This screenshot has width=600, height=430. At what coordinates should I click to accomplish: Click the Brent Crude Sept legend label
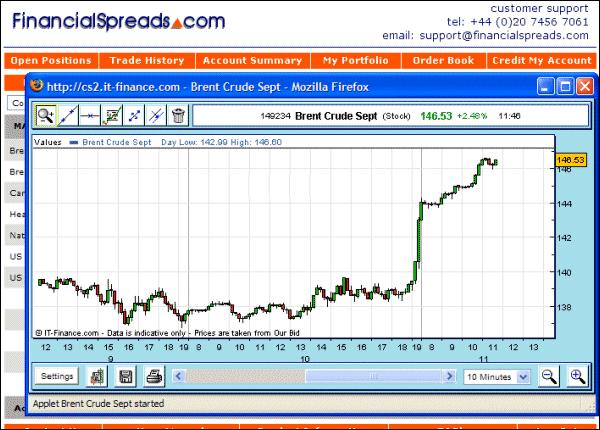click(x=117, y=142)
